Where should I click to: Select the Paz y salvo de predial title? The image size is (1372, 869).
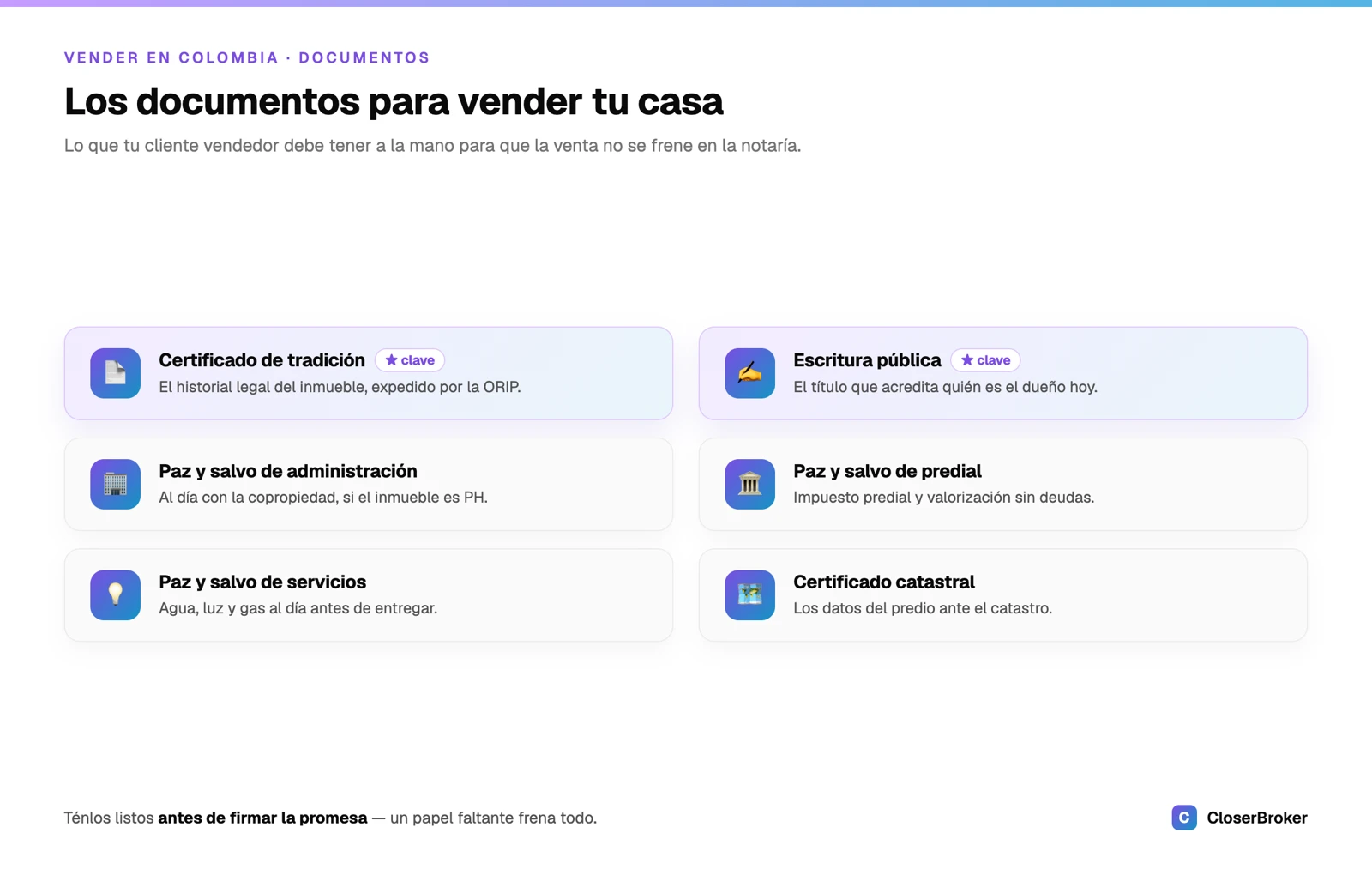[x=888, y=471]
